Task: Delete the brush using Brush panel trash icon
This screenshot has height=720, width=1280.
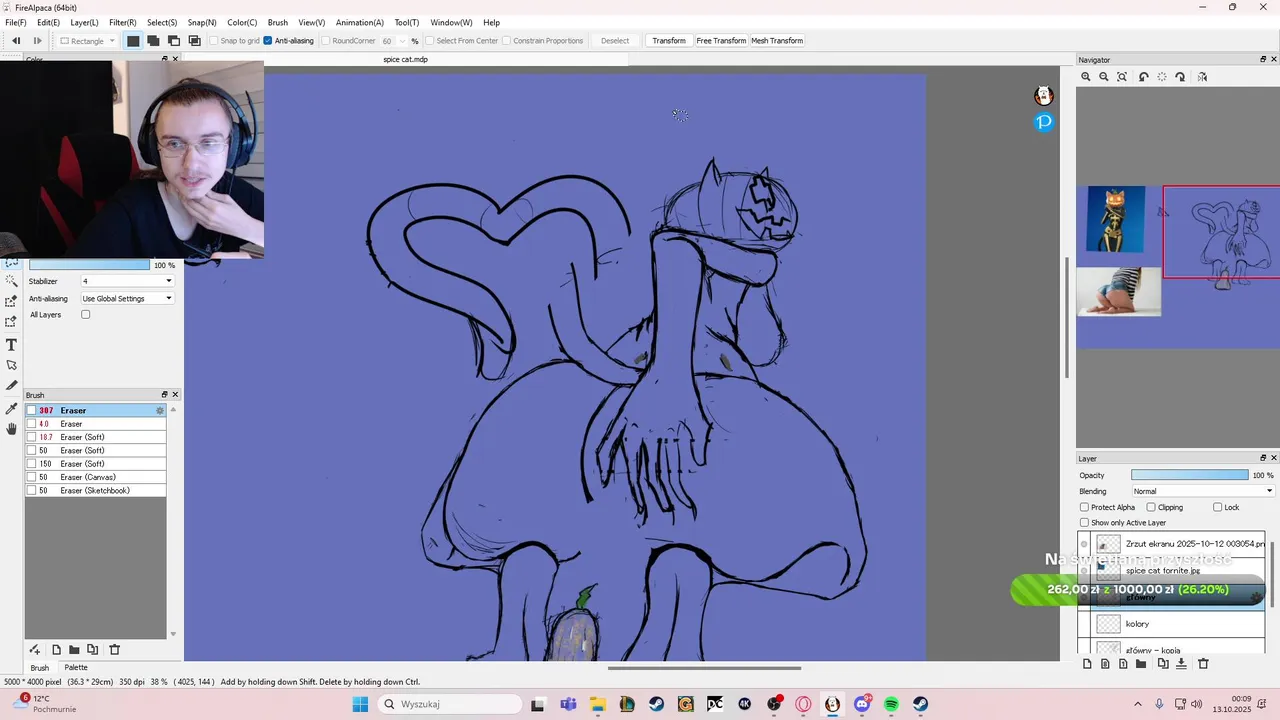Action: click(x=114, y=650)
